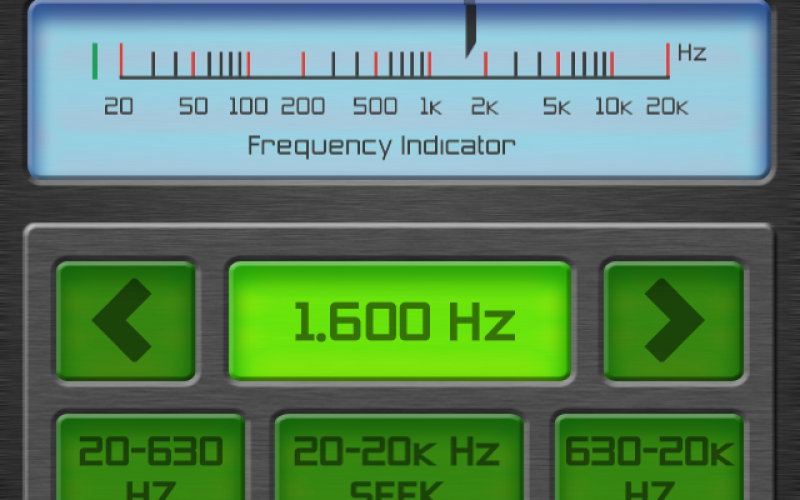Select the 630-20k Hz range button

(649, 457)
